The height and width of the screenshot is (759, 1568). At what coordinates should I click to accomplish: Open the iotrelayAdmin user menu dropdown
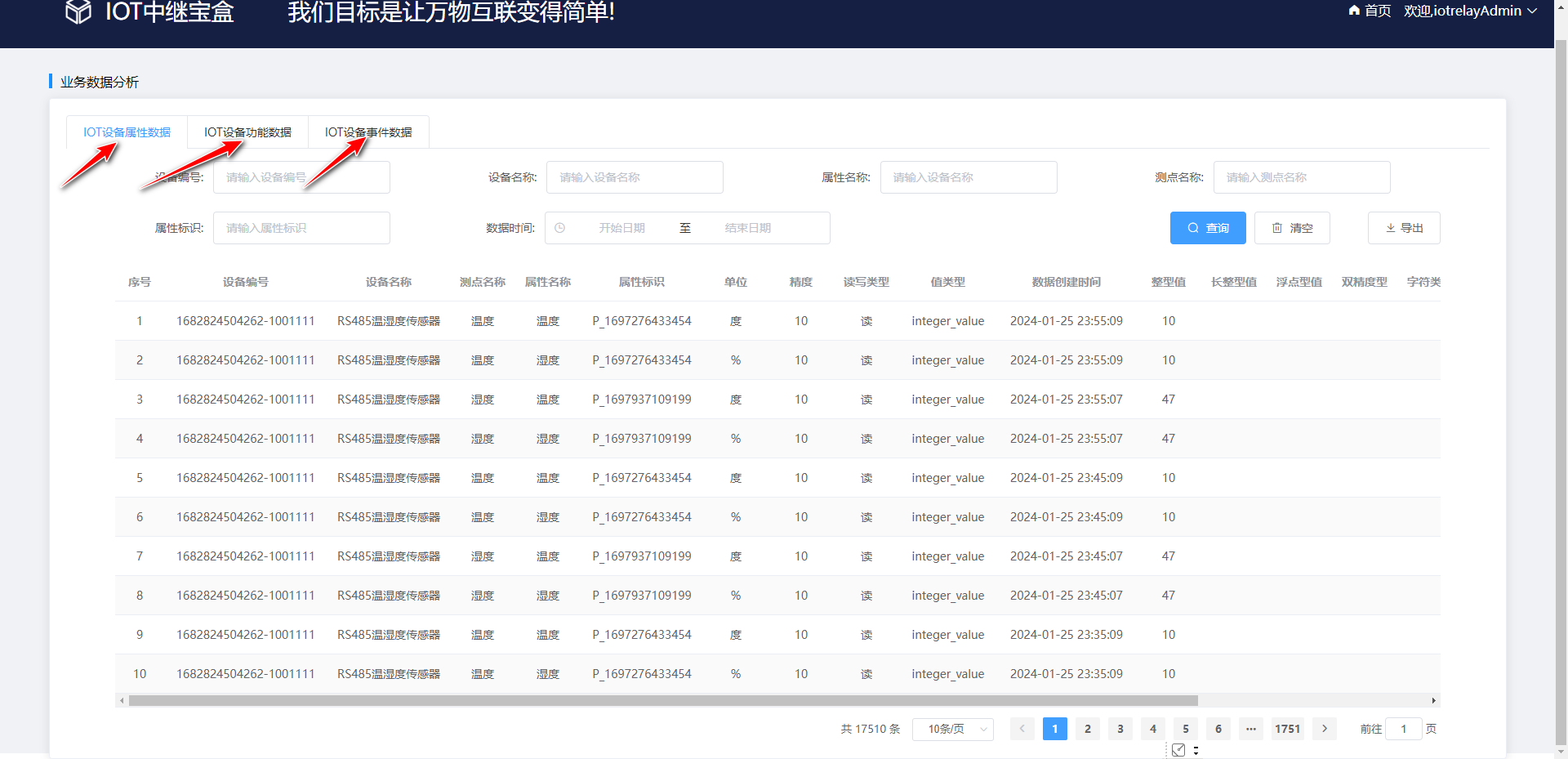tap(1470, 11)
